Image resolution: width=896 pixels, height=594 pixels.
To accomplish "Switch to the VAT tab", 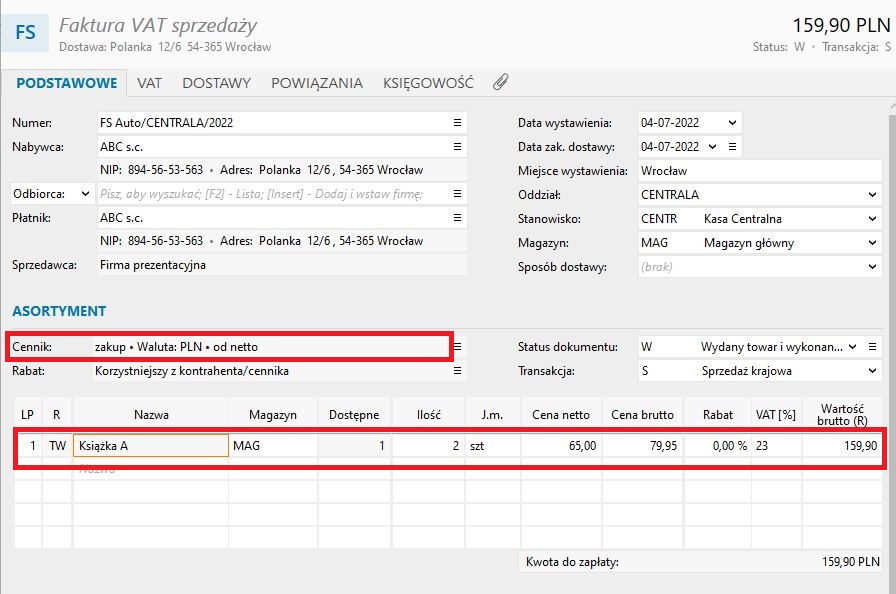I will click(150, 83).
